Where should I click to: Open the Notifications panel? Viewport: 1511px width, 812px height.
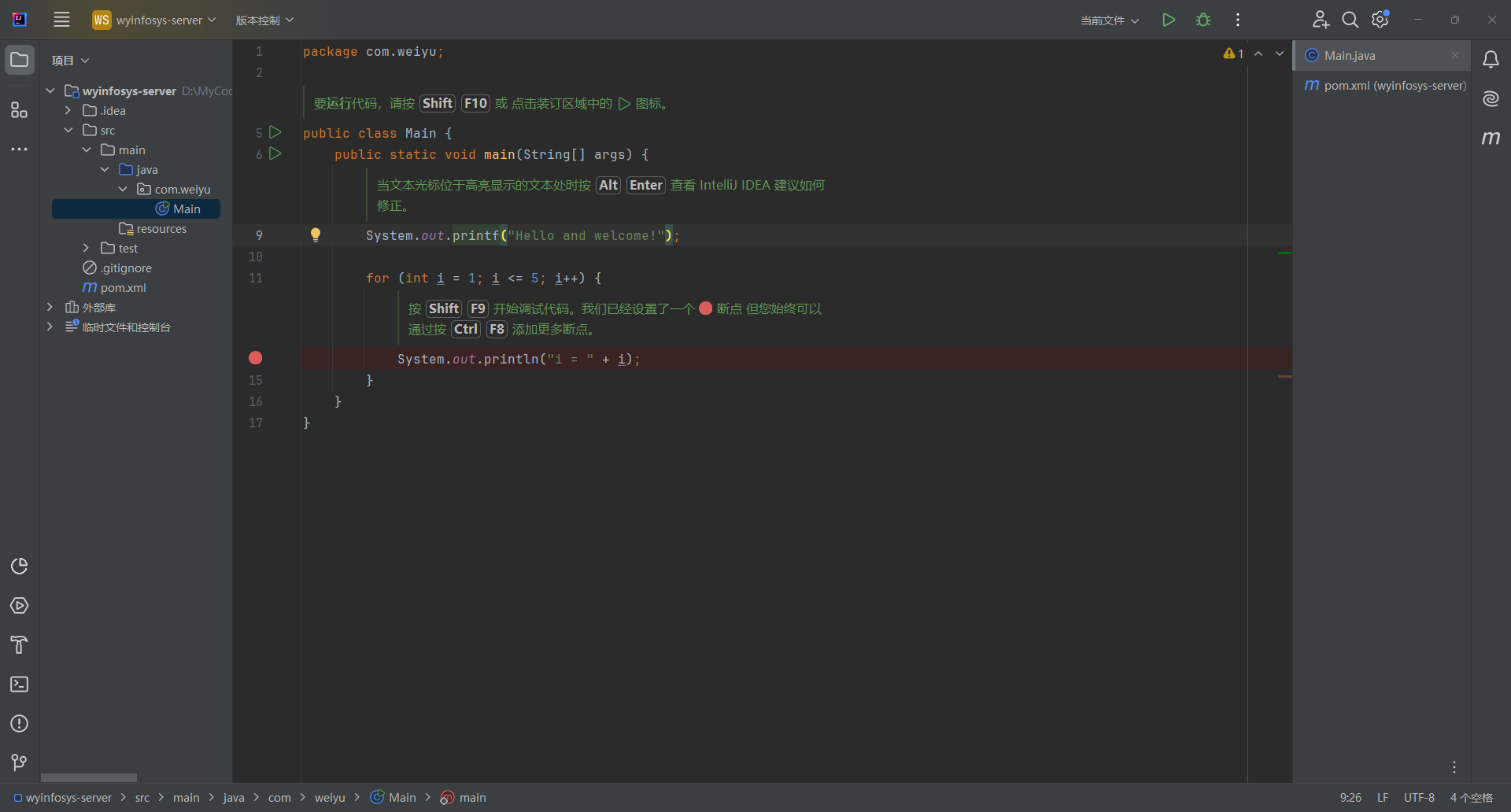coord(1491,59)
